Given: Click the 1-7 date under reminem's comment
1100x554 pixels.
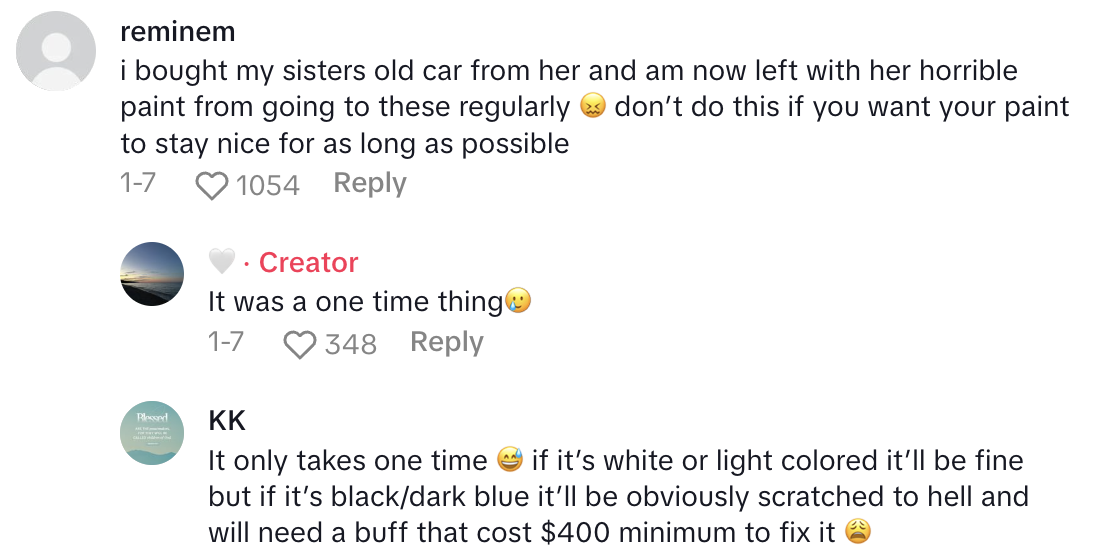Looking at the screenshot, I should pos(138,183).
